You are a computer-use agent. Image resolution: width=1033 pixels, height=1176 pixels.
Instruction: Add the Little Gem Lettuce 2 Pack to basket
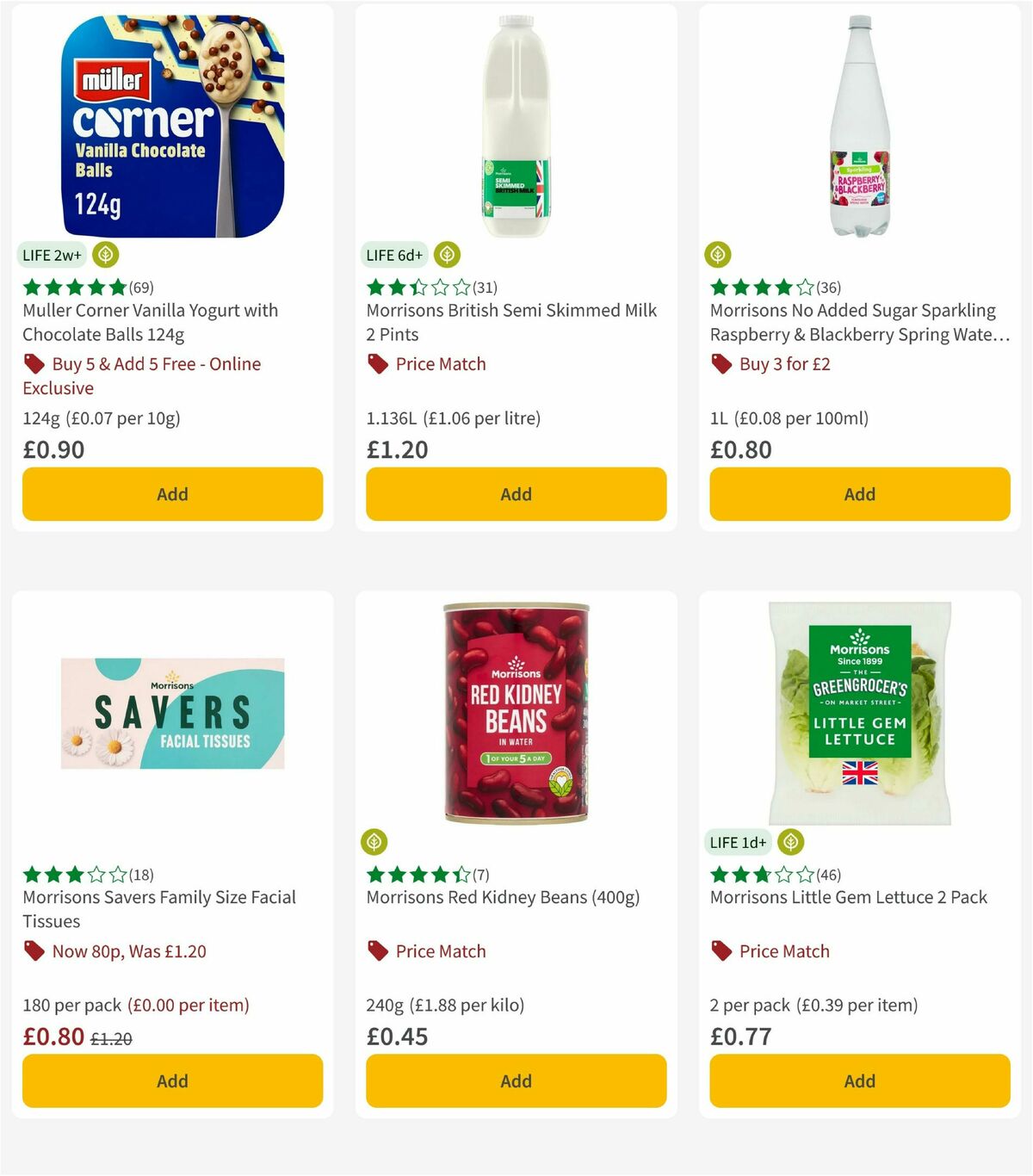[x=859, y=1080]
